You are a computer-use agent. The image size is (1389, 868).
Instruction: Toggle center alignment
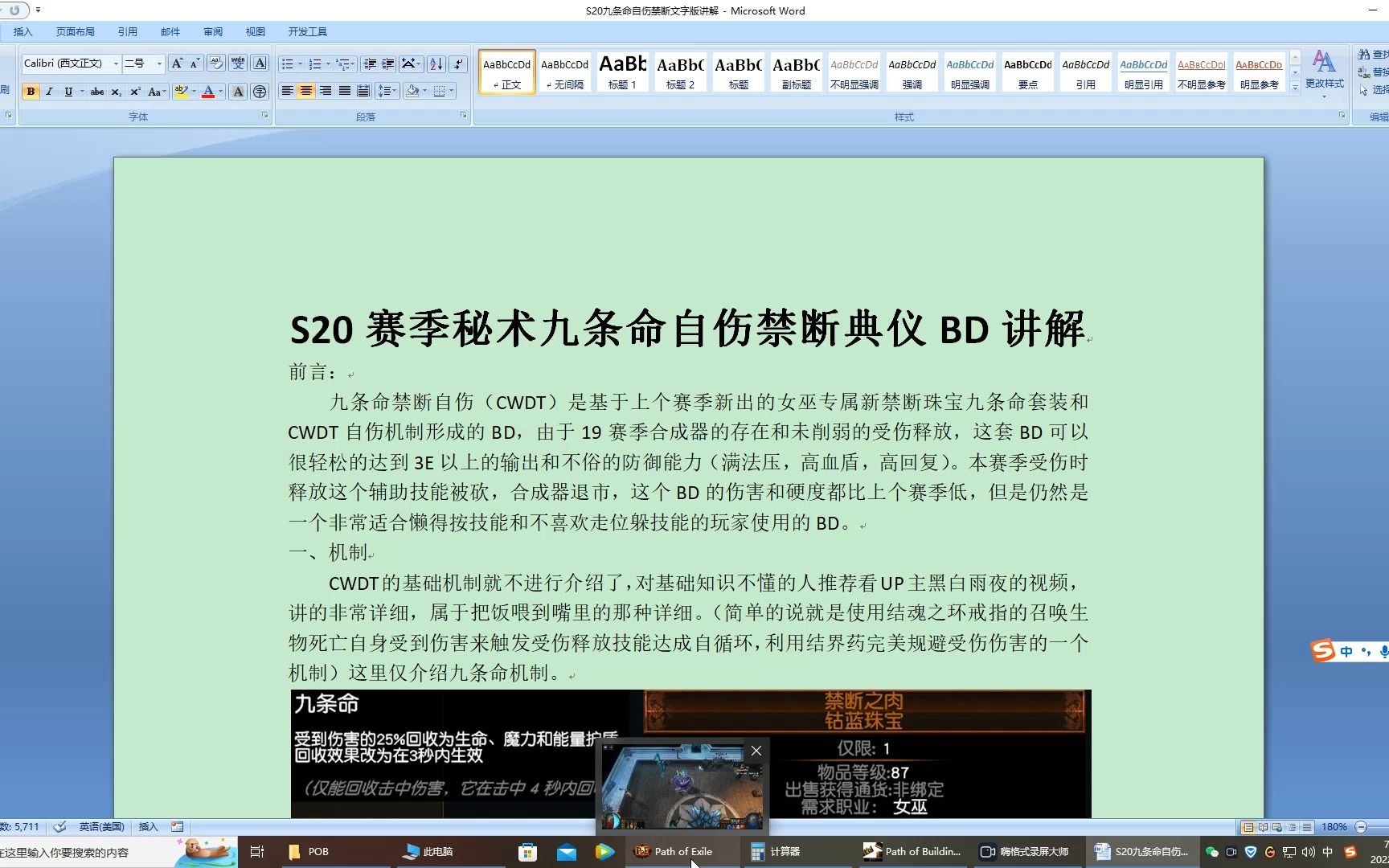coord(306,91)
